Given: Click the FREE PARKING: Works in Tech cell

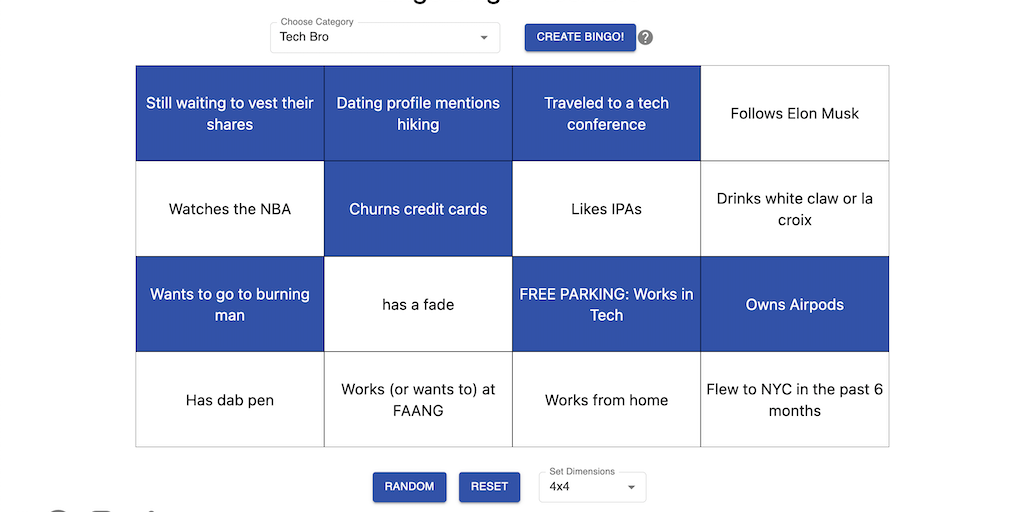Looking at the screenshot, I should click(x=606, y=304).
